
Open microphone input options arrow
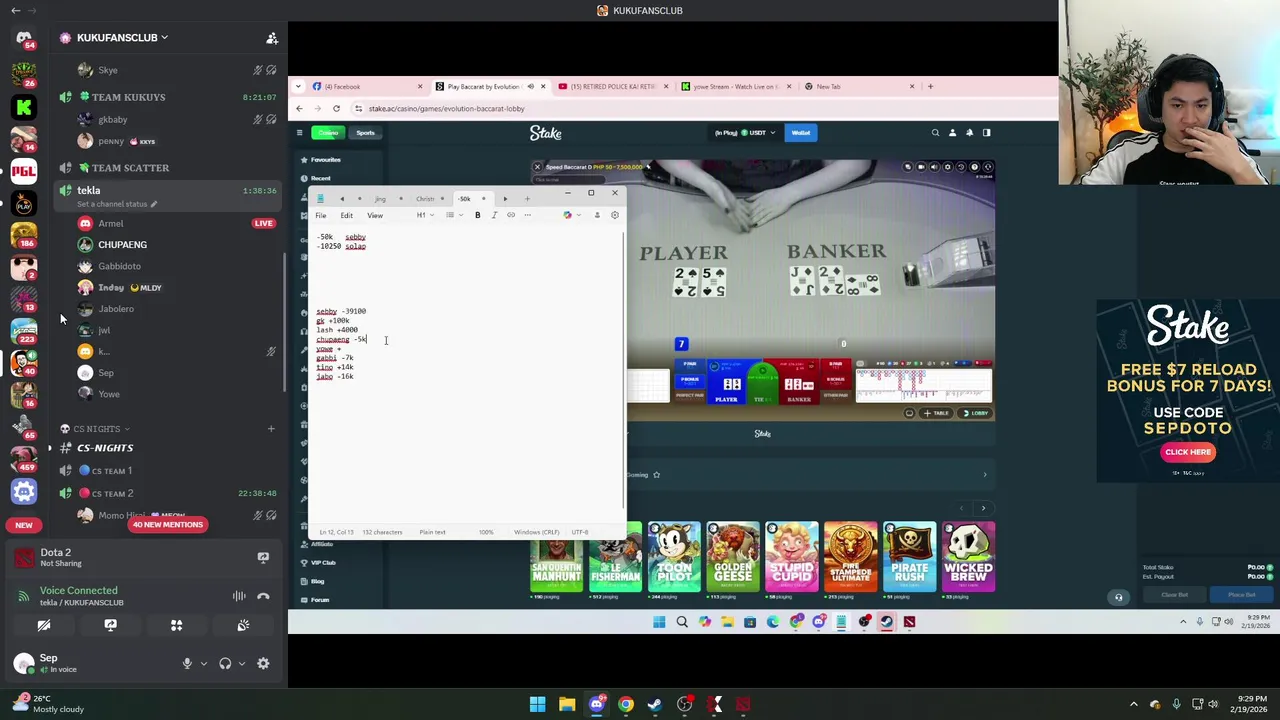203,663
